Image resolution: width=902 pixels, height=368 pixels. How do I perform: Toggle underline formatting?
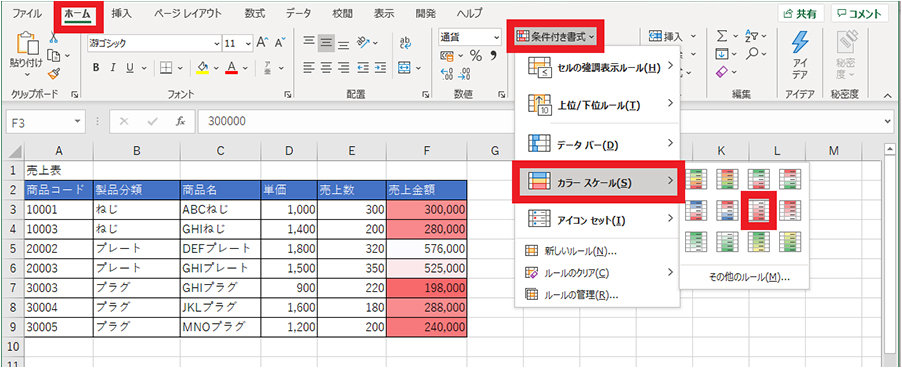(x=129, y=68)
